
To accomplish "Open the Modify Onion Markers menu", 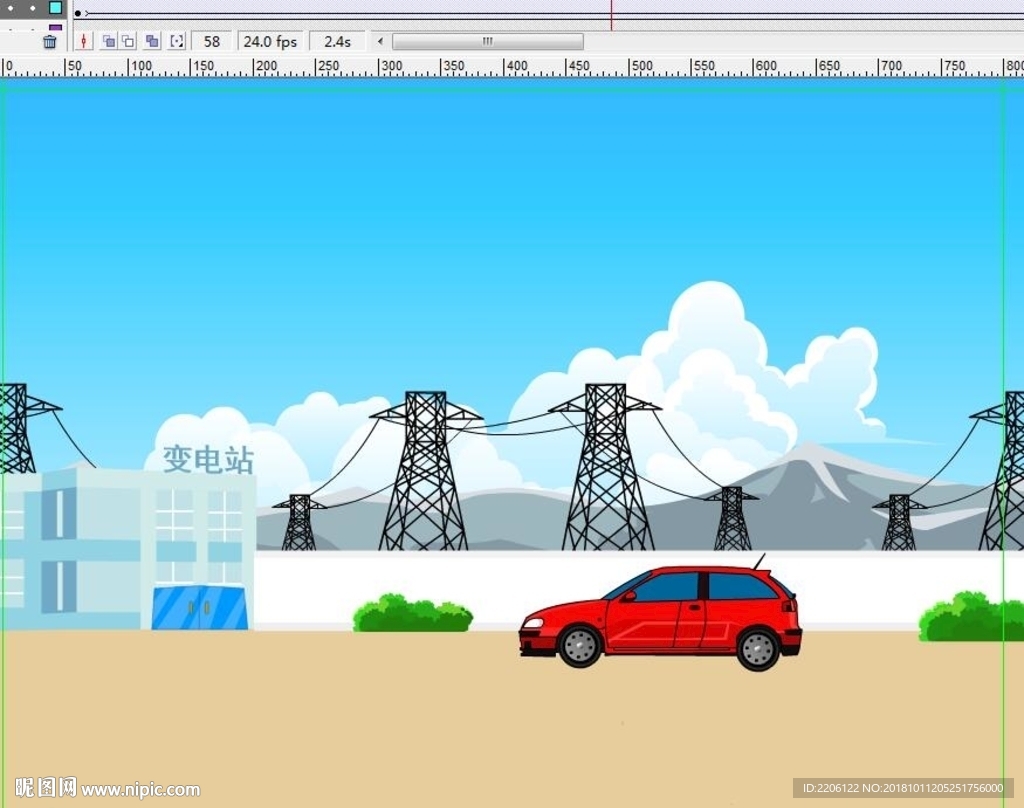I will coord(177,42).
